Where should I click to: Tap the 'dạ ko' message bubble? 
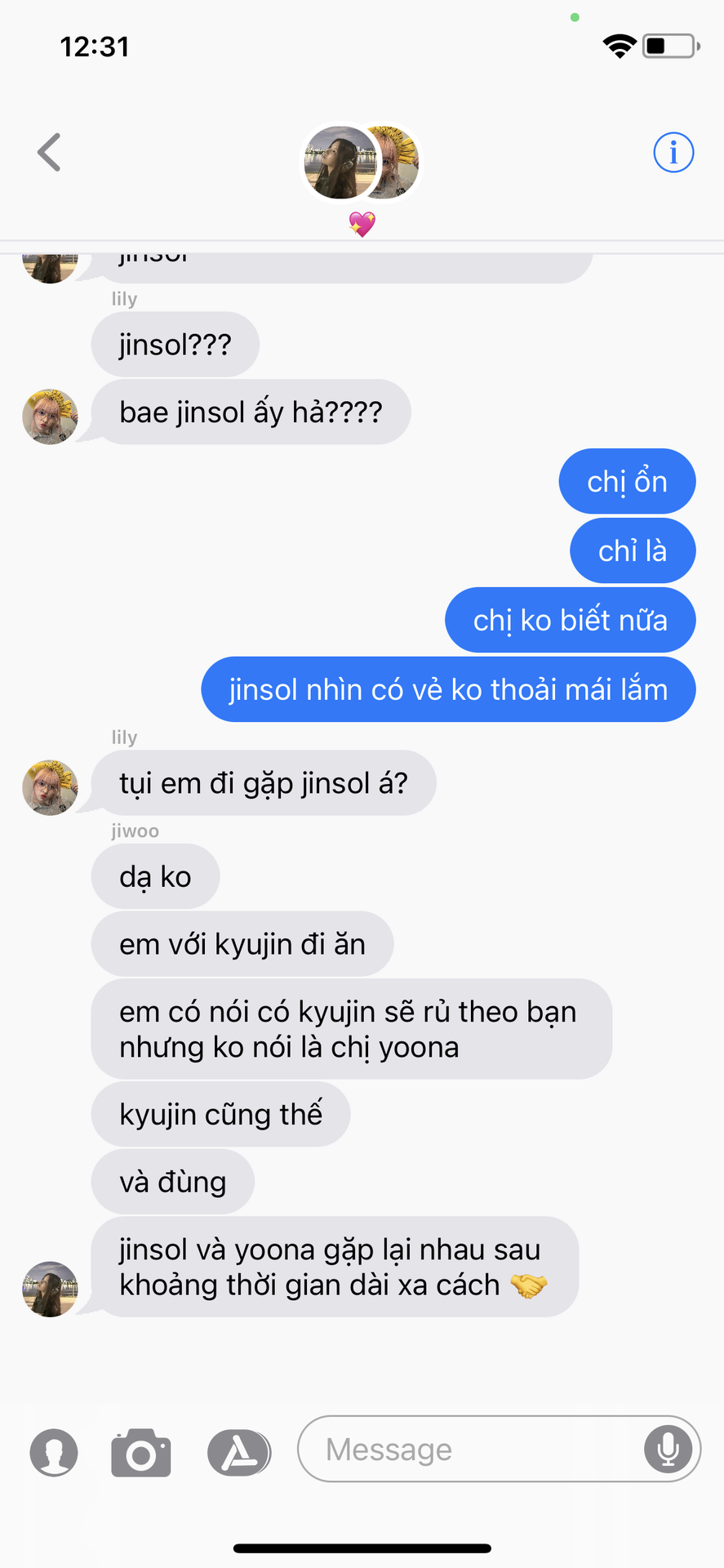tap(155, 876)
